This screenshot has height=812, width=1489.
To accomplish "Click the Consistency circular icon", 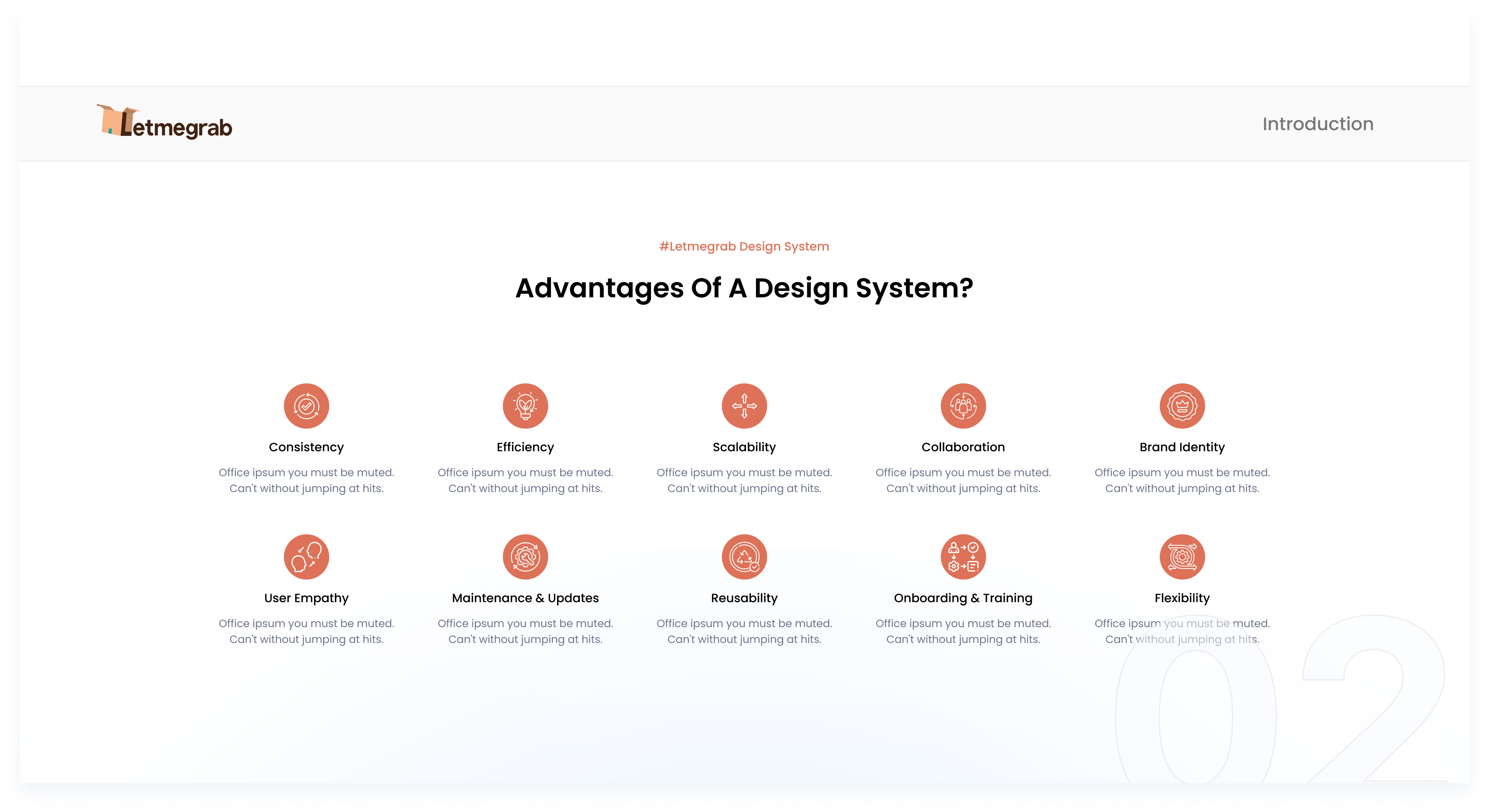I will (306, 406).
